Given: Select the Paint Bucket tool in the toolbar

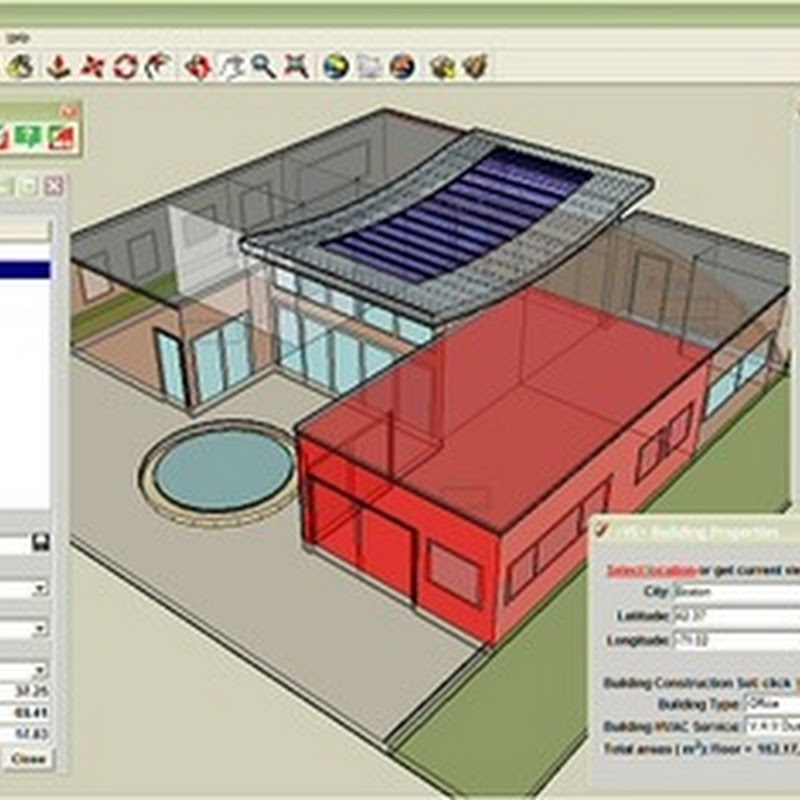Looking at the screenshot, I should [20, 66].
